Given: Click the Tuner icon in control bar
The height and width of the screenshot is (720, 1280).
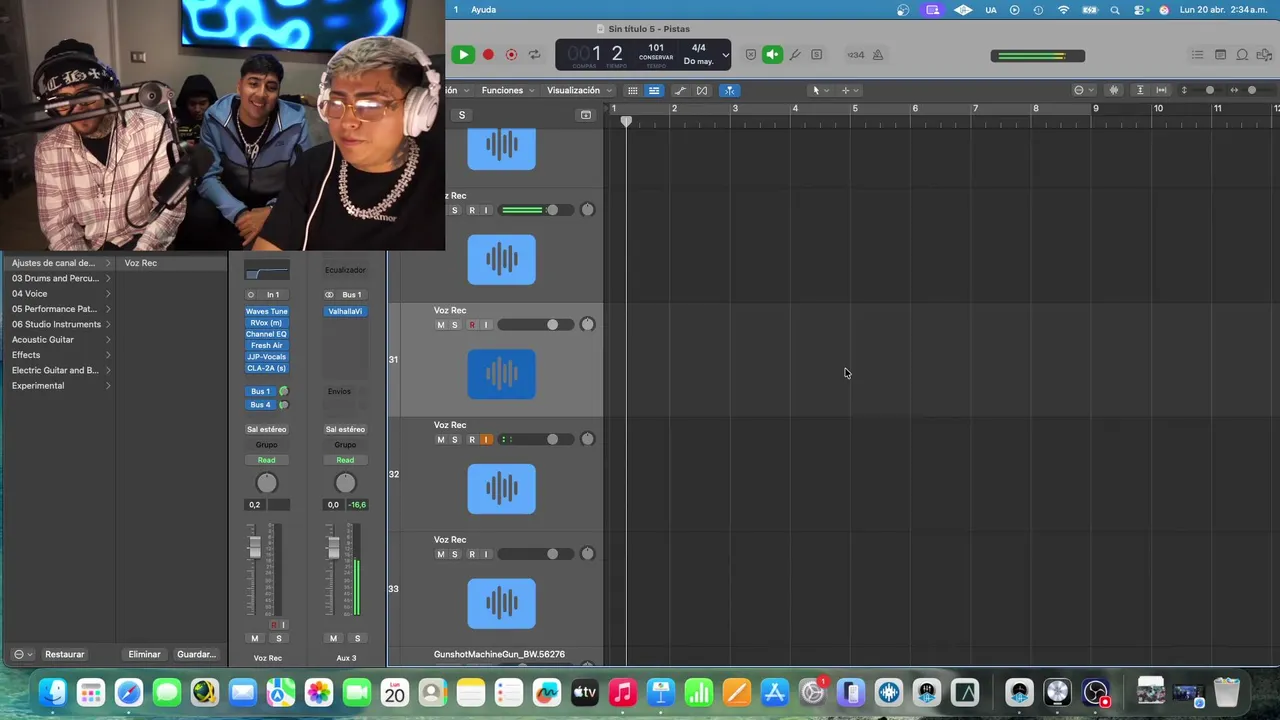Looking at the screenshot, I should (795, 55).
